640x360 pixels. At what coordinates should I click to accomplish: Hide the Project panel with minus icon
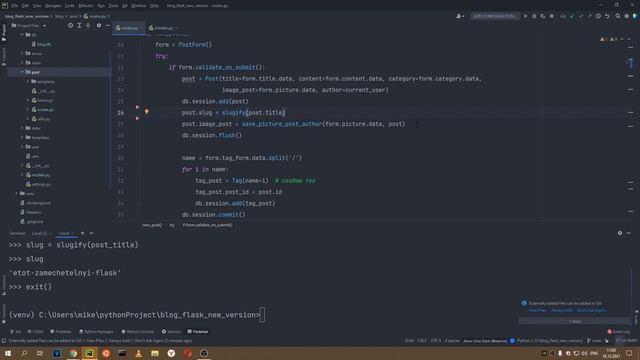pos(108,26)
